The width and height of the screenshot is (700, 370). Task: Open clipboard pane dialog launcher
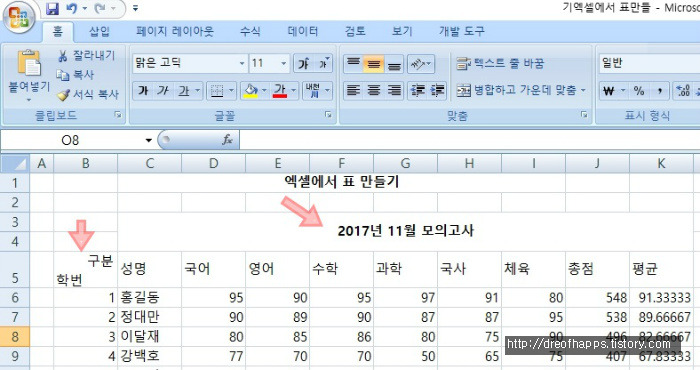(x=118, y=116)
